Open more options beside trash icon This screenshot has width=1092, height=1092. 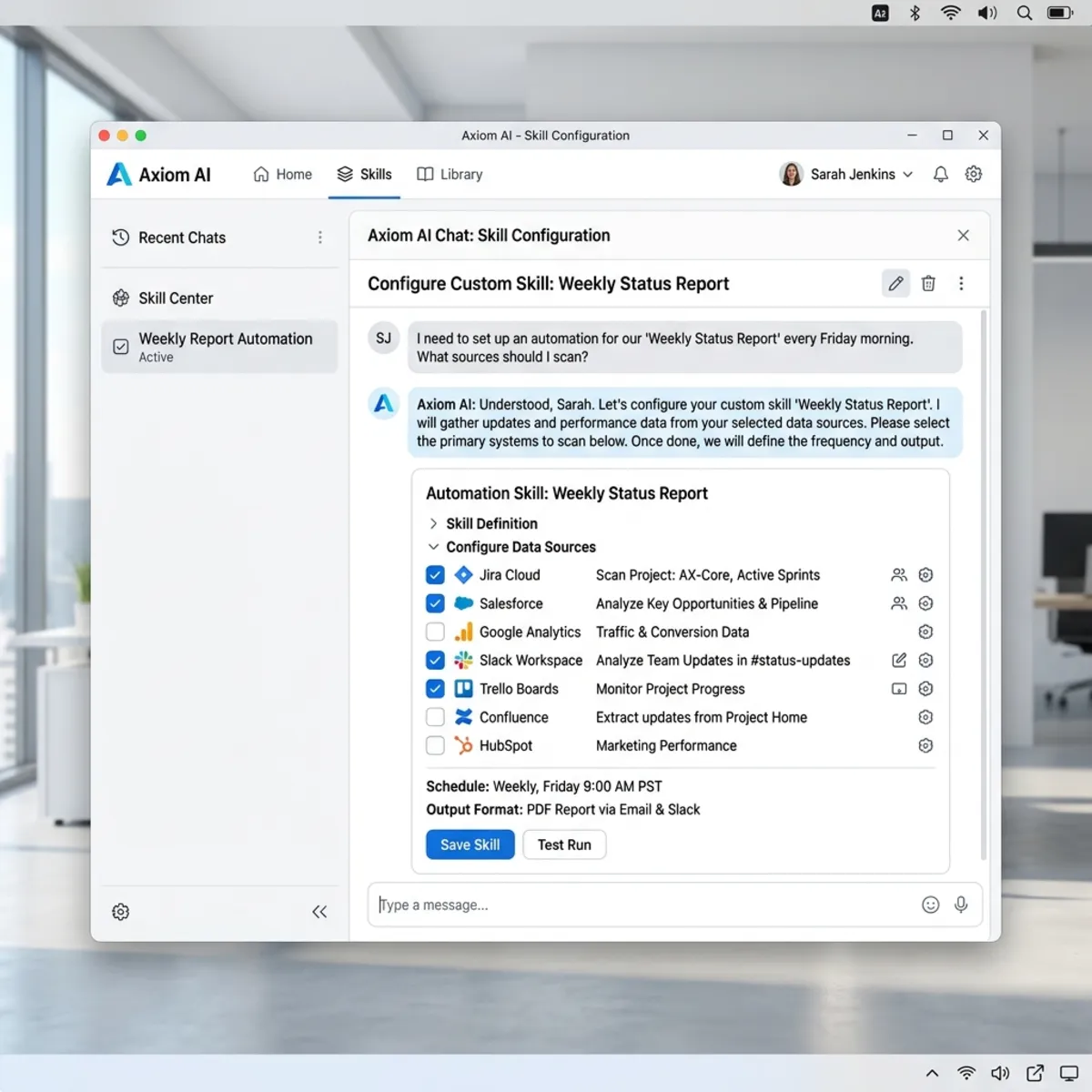(961, 283)
